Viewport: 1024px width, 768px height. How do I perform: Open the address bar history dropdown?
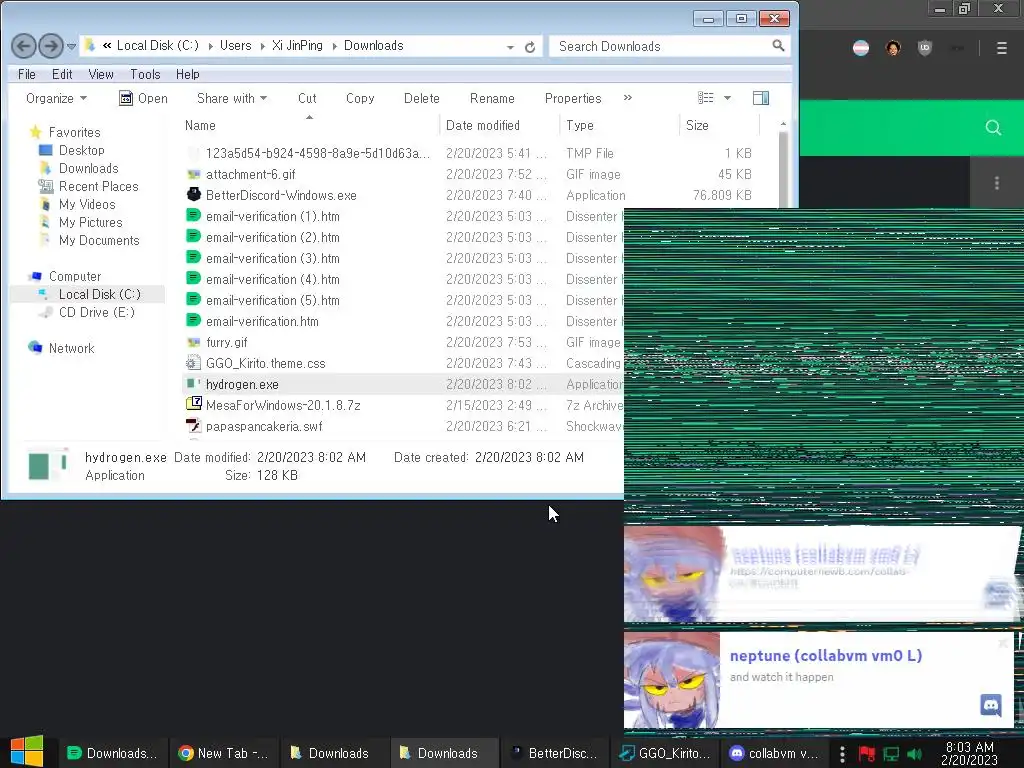pos(509,46)
